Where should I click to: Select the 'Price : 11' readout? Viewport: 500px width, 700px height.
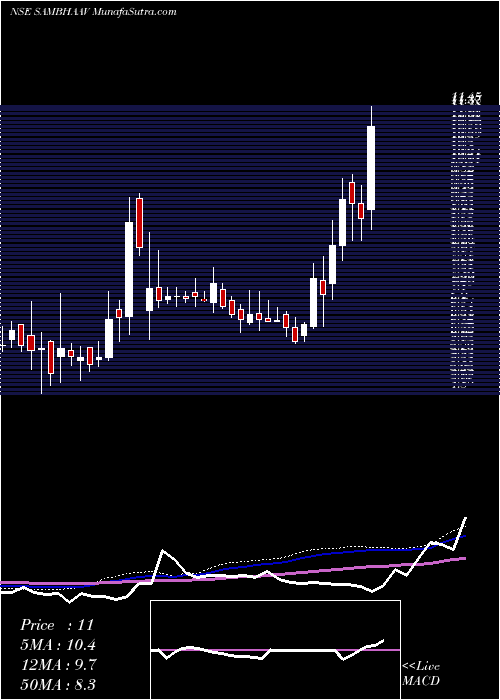coord(57,625)
